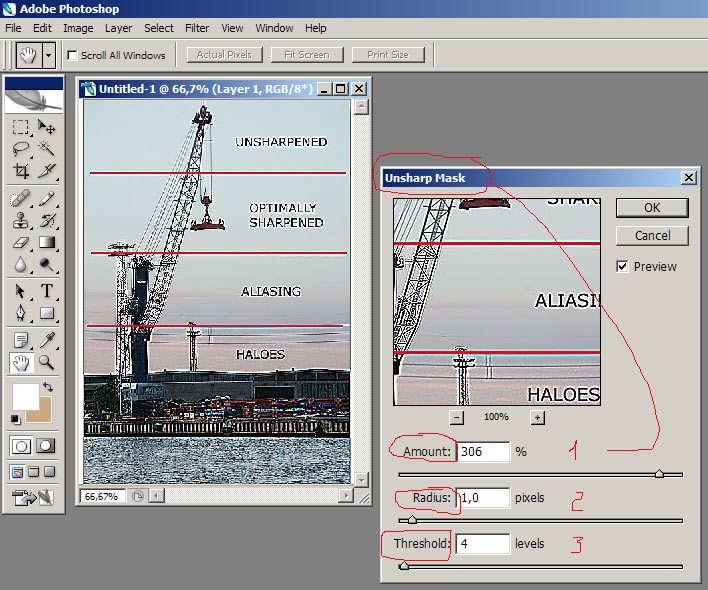Cancel the Unsharp Mask dialog

[651, 236]
